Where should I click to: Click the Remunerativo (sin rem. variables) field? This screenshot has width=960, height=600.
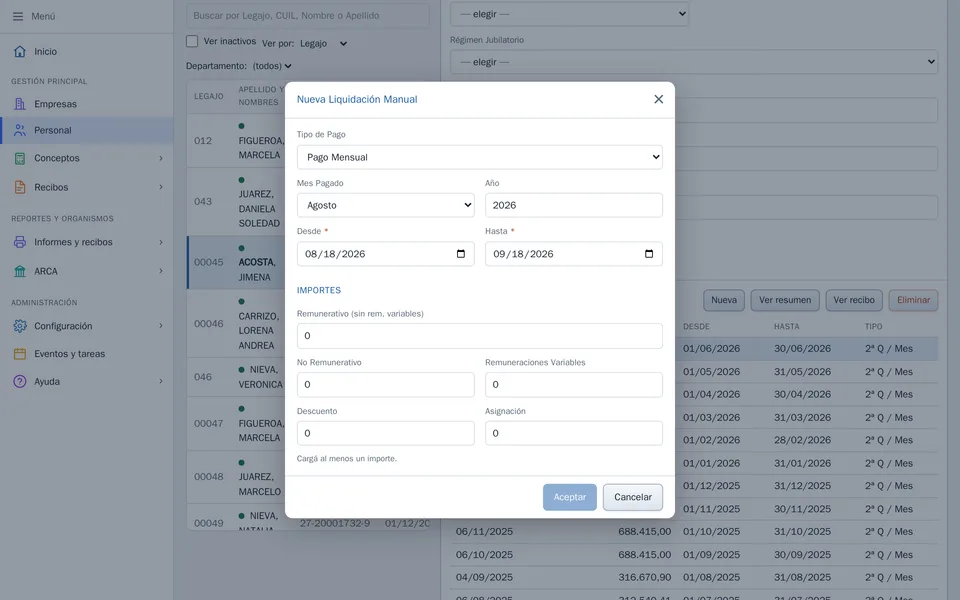pos(479,336)
